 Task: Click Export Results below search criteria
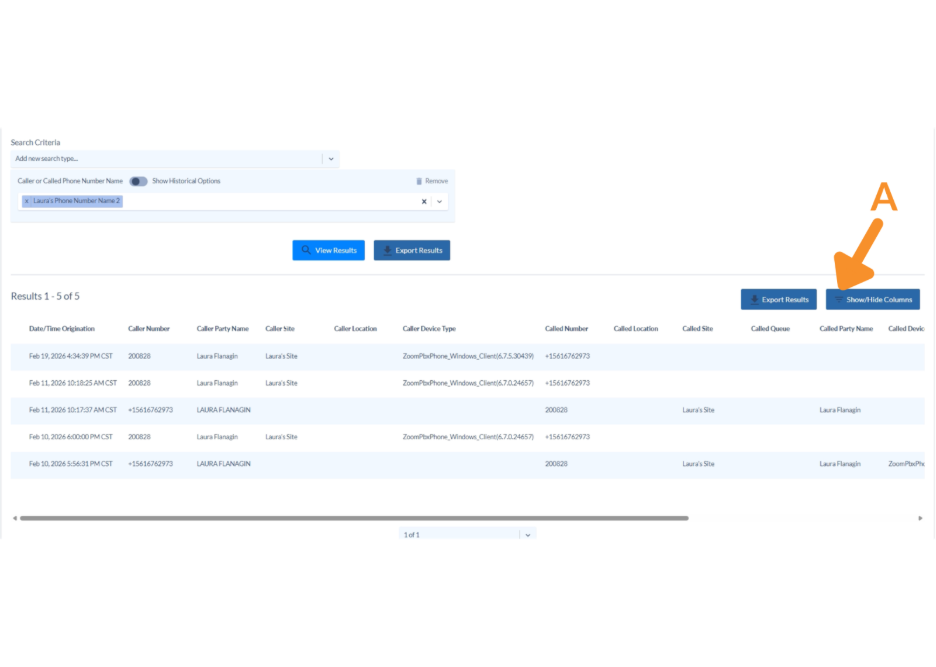[x=411, y=250]
